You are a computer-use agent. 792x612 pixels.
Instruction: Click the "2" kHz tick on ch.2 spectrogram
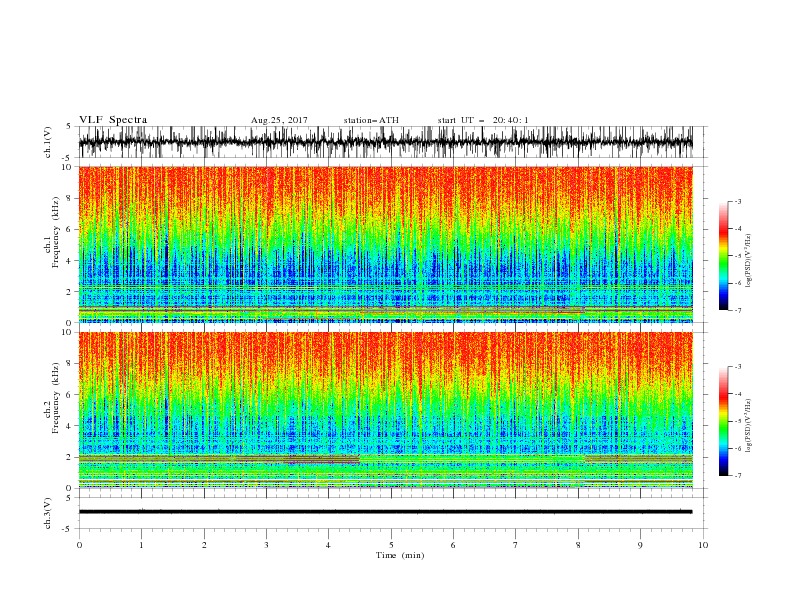71,457
